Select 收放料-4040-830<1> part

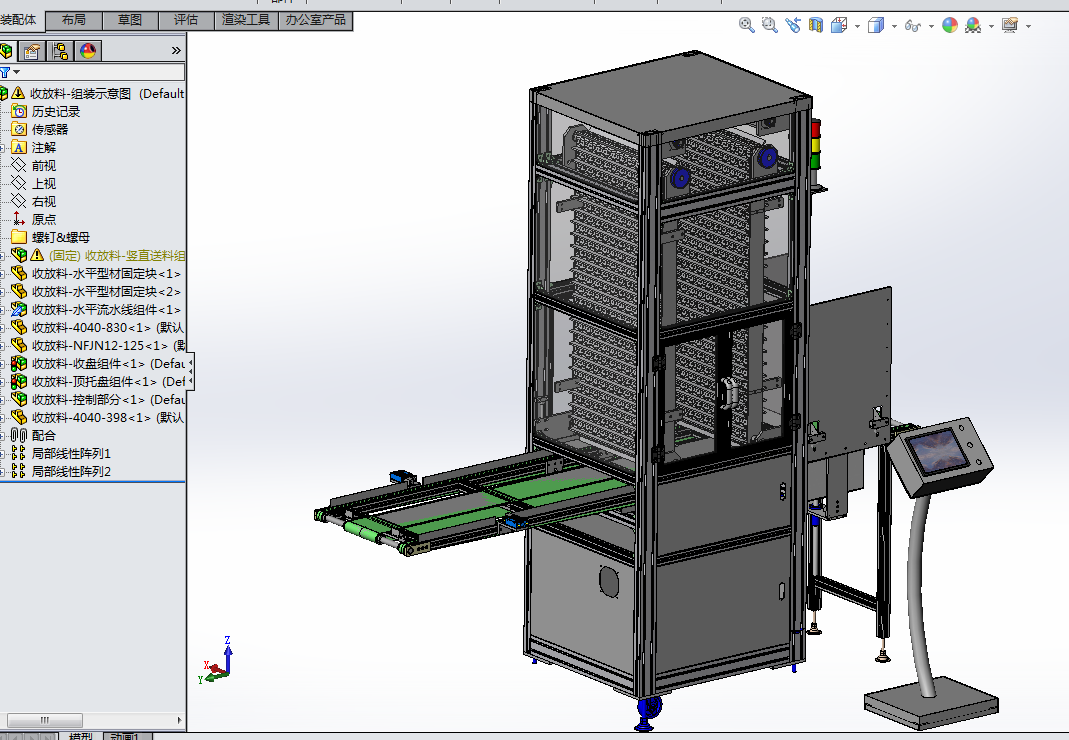[108, 327]
